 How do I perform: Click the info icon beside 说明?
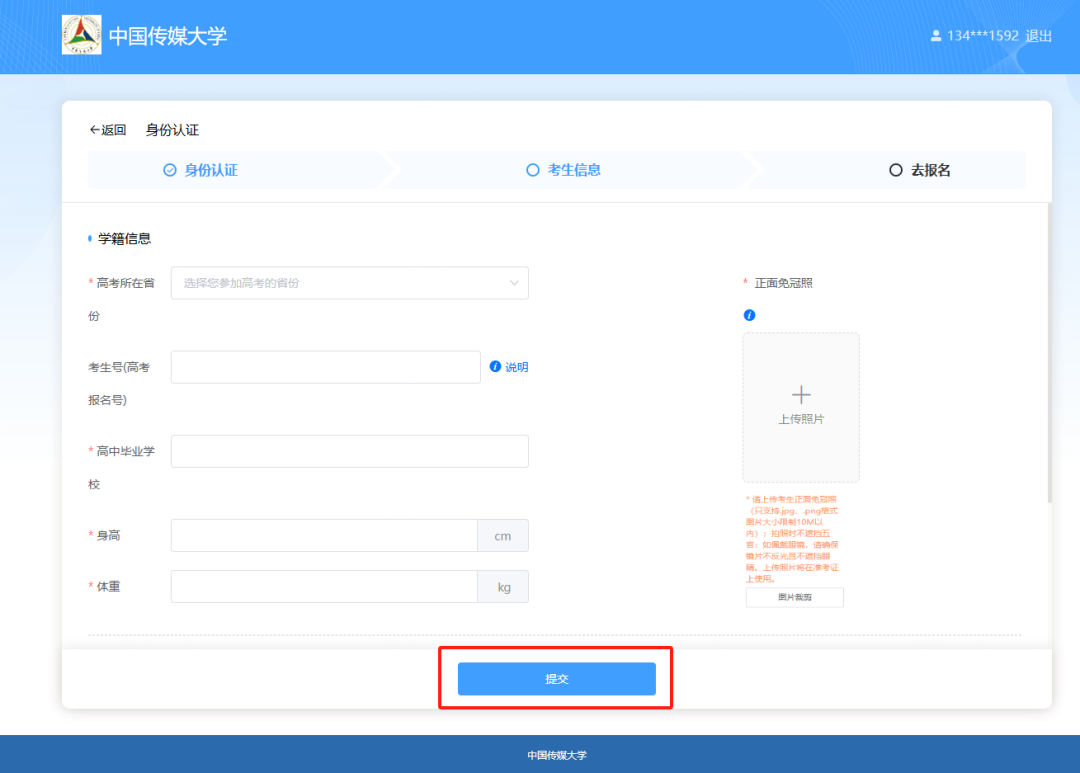(x=494, y=367)
